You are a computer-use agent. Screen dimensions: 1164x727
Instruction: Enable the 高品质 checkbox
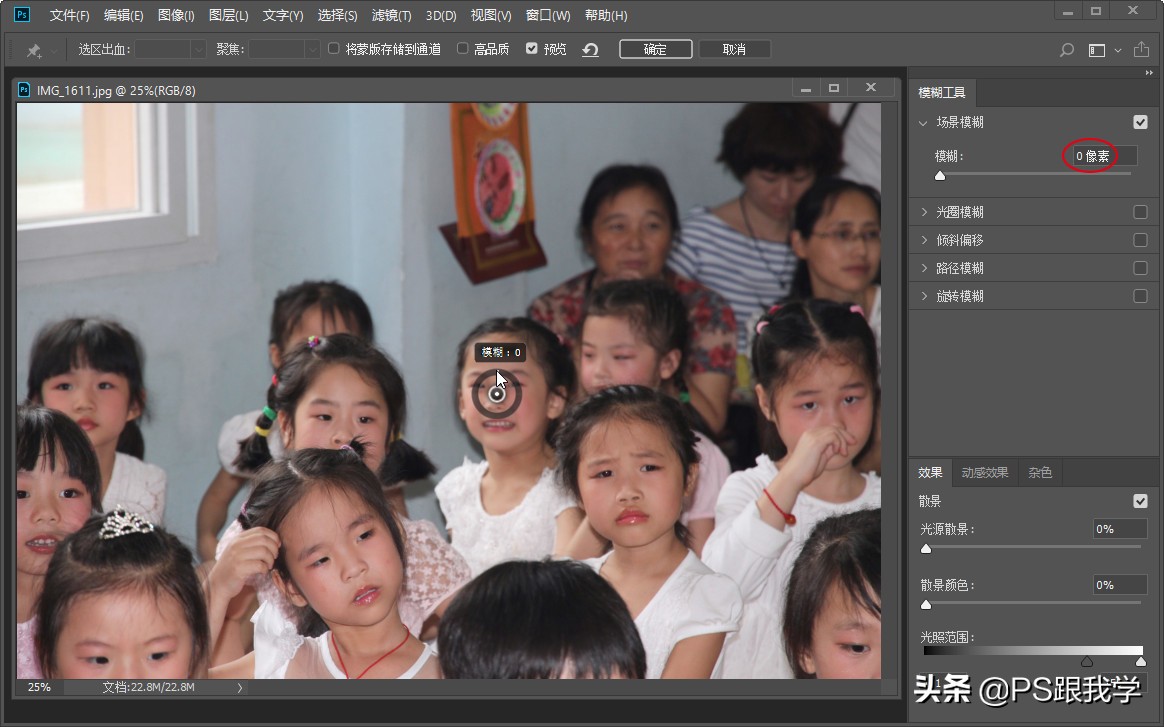point(462,49)
